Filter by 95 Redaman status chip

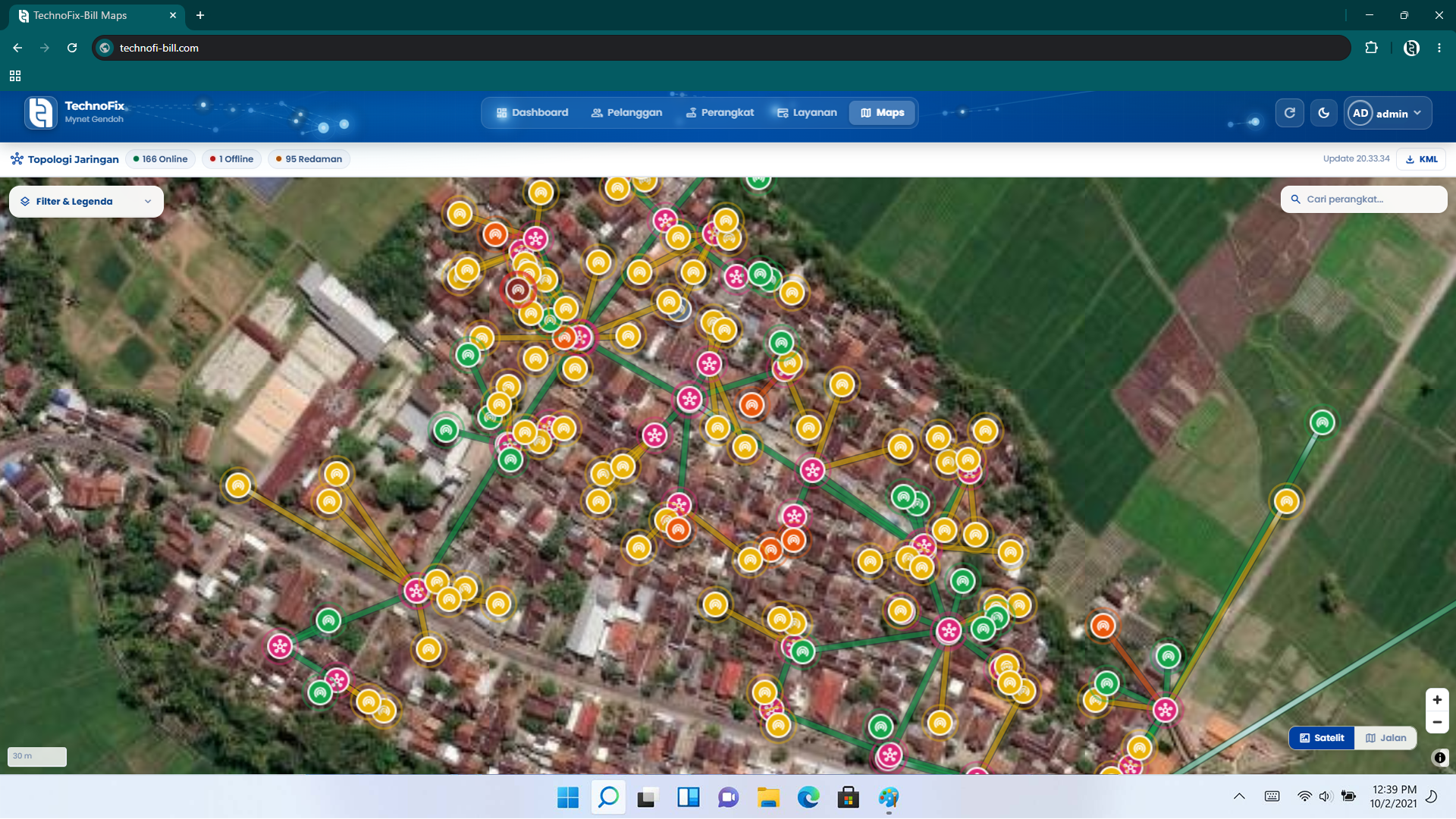click(x=309, y=159)
